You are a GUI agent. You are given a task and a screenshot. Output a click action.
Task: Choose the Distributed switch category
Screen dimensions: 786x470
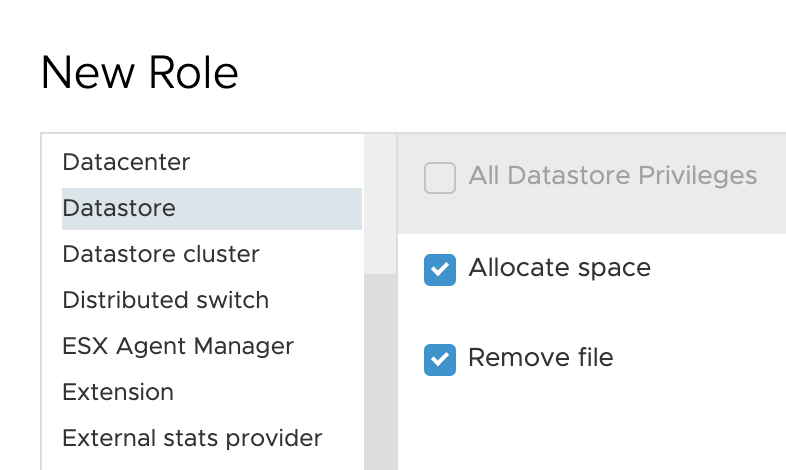point(165,301)
